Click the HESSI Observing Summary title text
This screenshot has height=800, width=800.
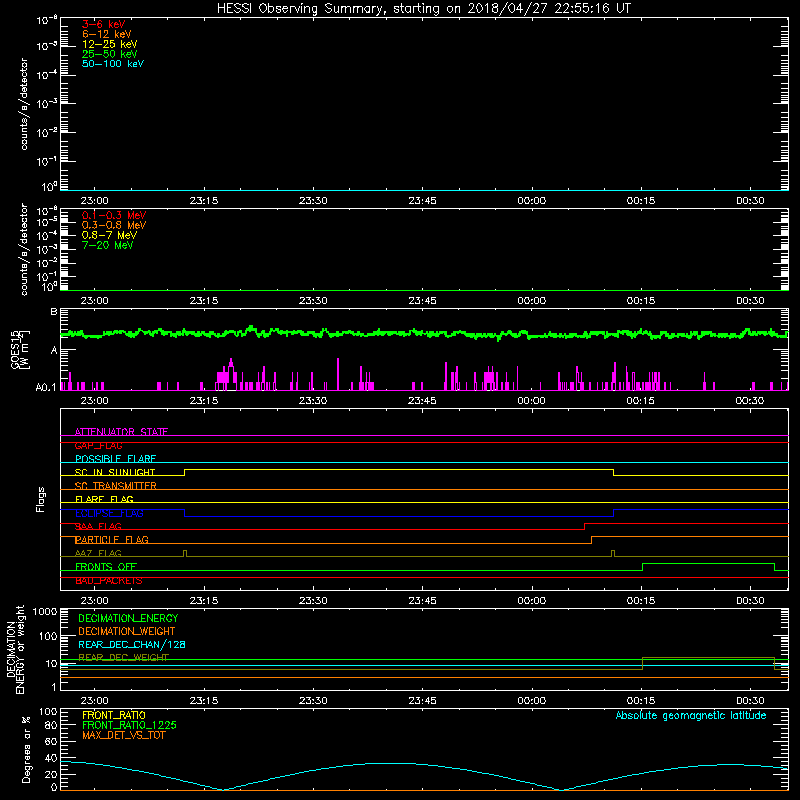(423, 9)
